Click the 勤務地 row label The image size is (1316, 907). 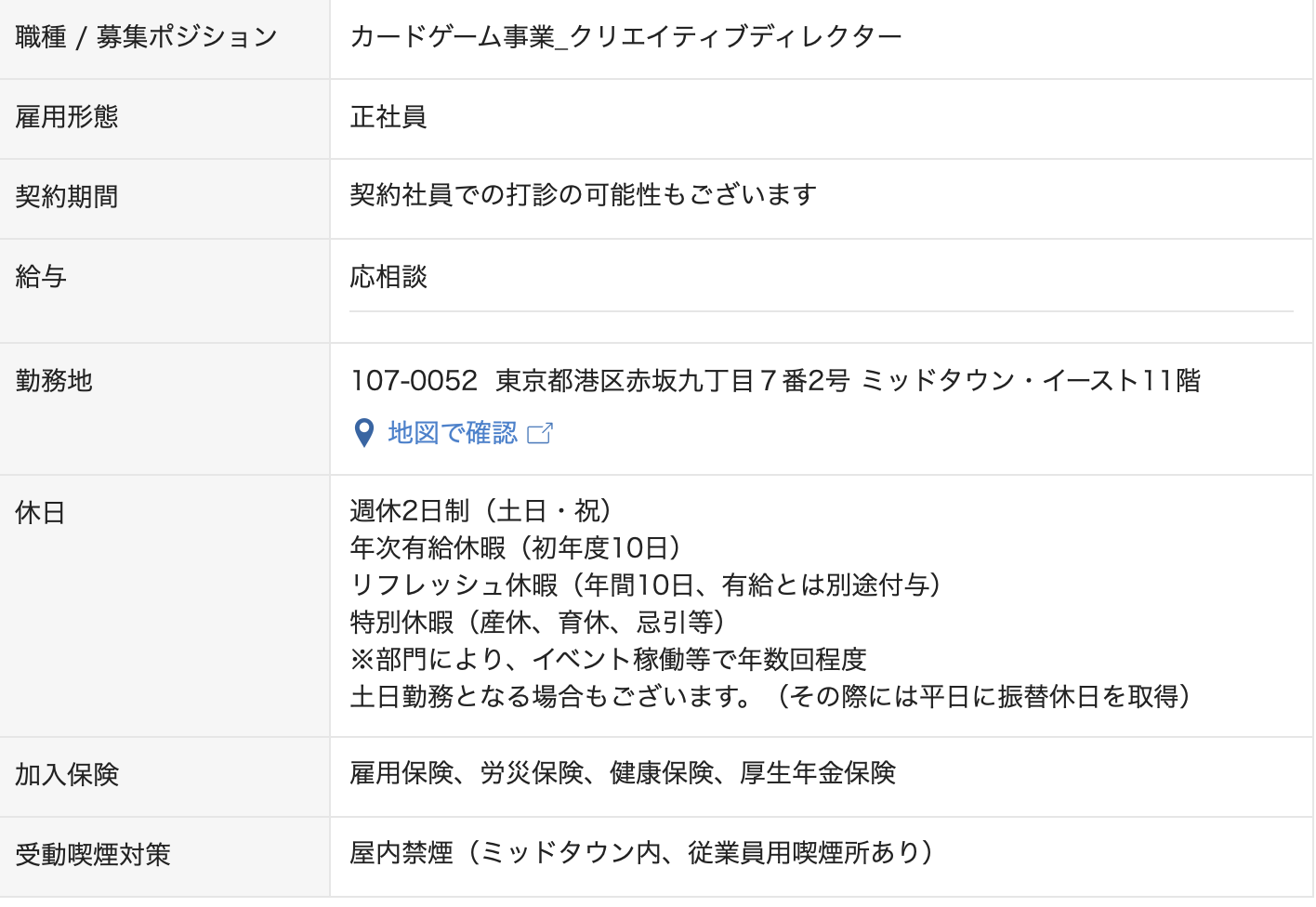point(54,381)
